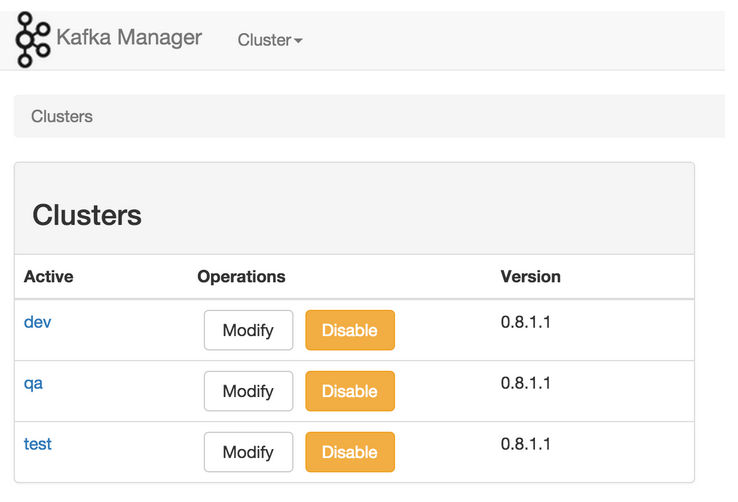Click the Version column header

tap(530, 277)
